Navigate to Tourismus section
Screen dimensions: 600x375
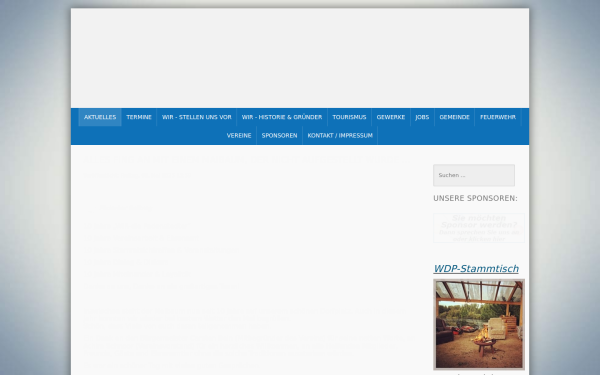point(349,117)
